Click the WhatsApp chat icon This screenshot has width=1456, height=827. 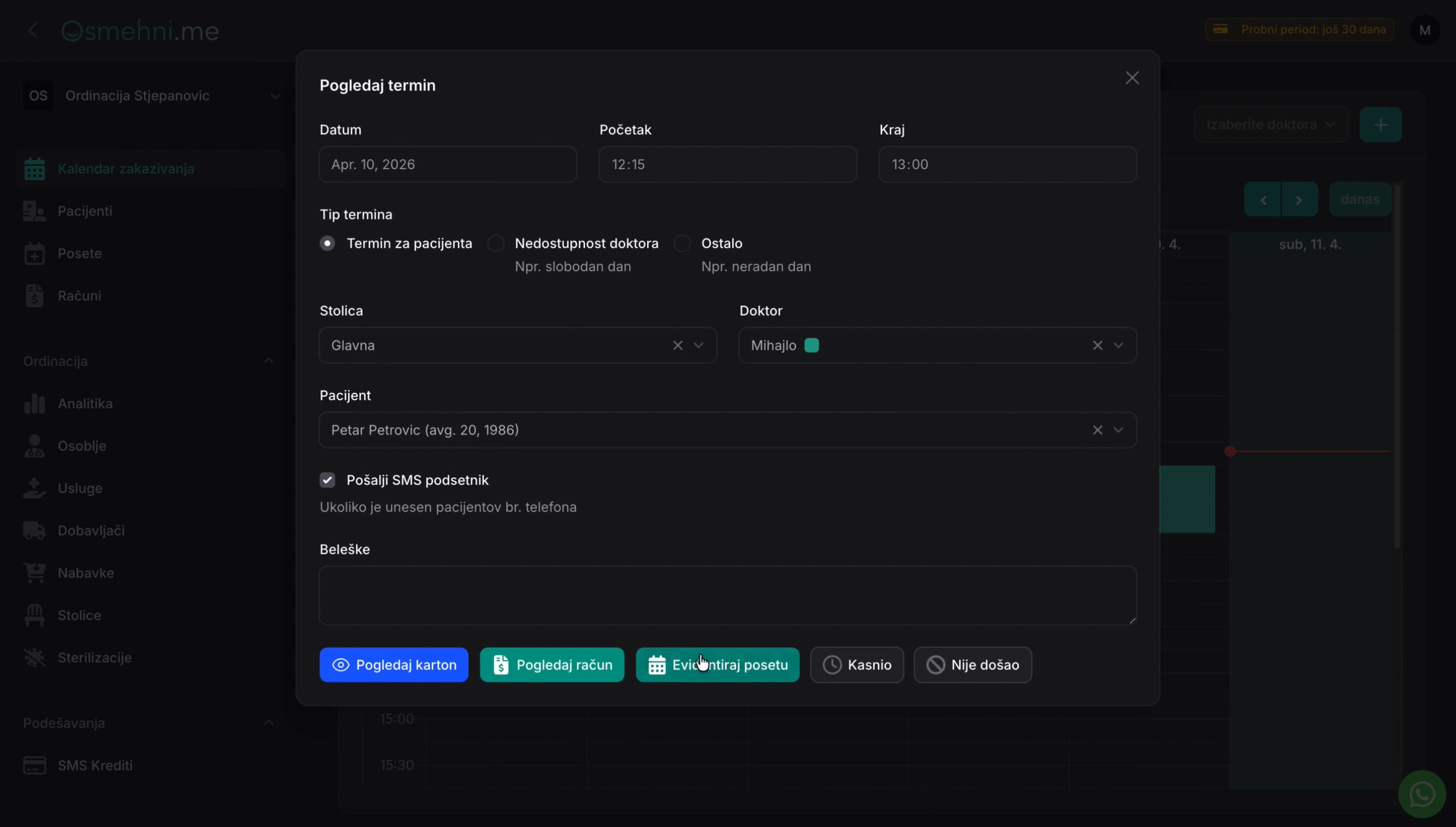coord(1422,794)
